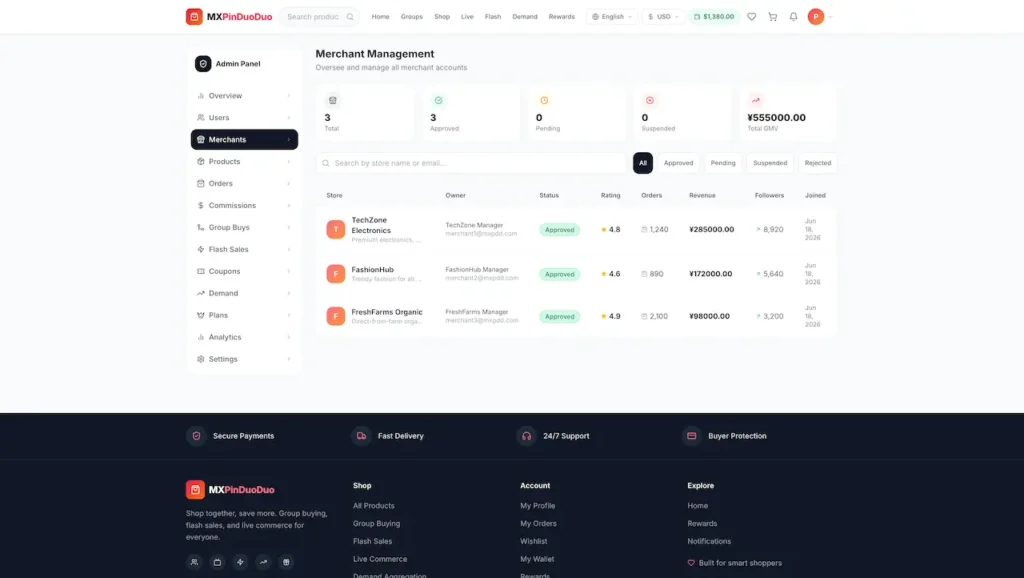Screen dimensions: 1024x578
Task: Click the $1,380.00 wallet balance button
Action: pos(714,16)
